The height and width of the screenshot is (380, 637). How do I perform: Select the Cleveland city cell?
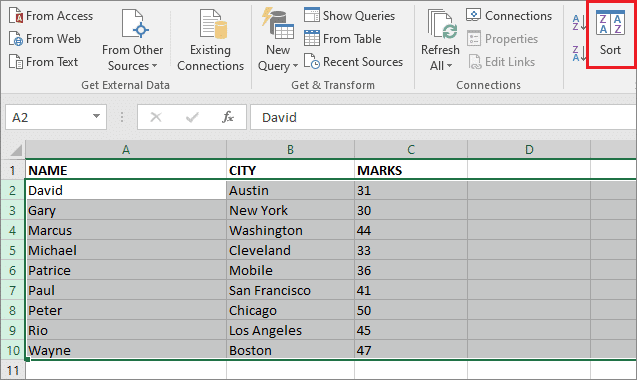point(290,250)
